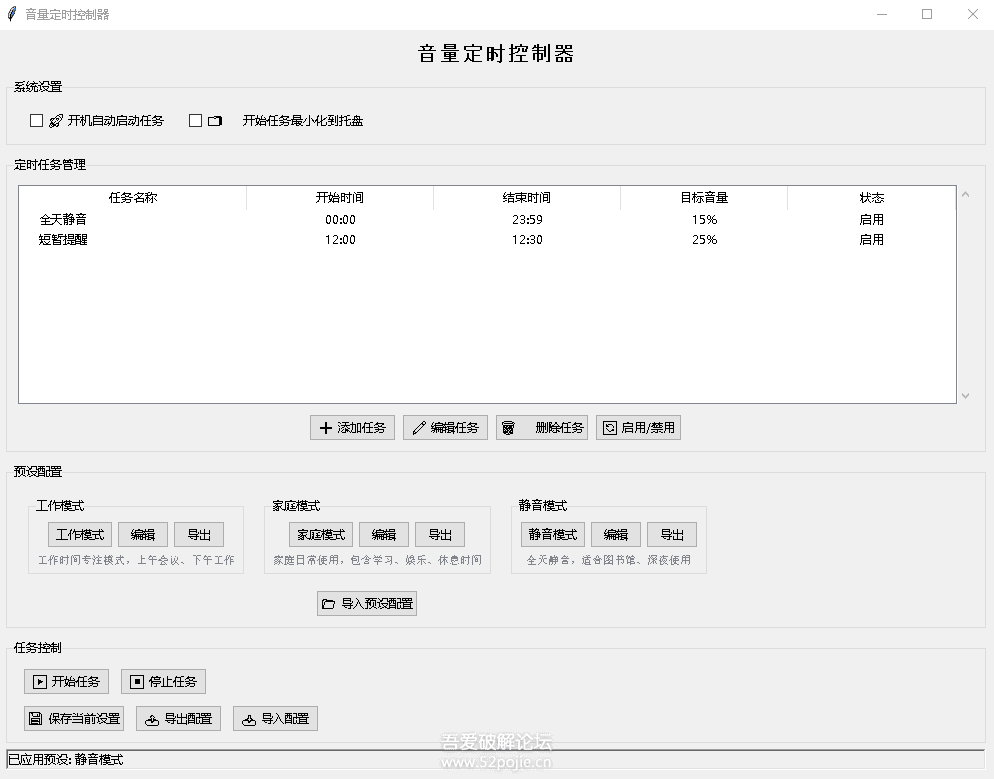Check 开始任务最小化到托盘 option
This screenshot has height=779, width=994.
click(x=193, y=120)
